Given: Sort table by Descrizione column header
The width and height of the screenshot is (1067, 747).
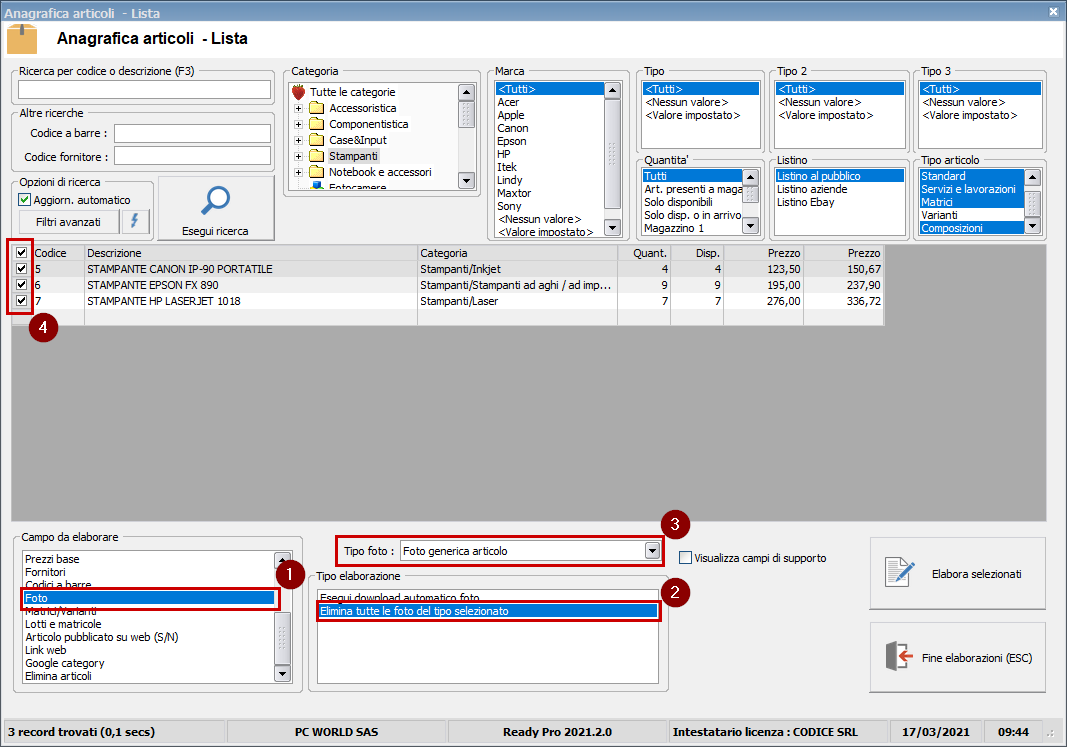Looking at the screenshot, I should point(251,253).
